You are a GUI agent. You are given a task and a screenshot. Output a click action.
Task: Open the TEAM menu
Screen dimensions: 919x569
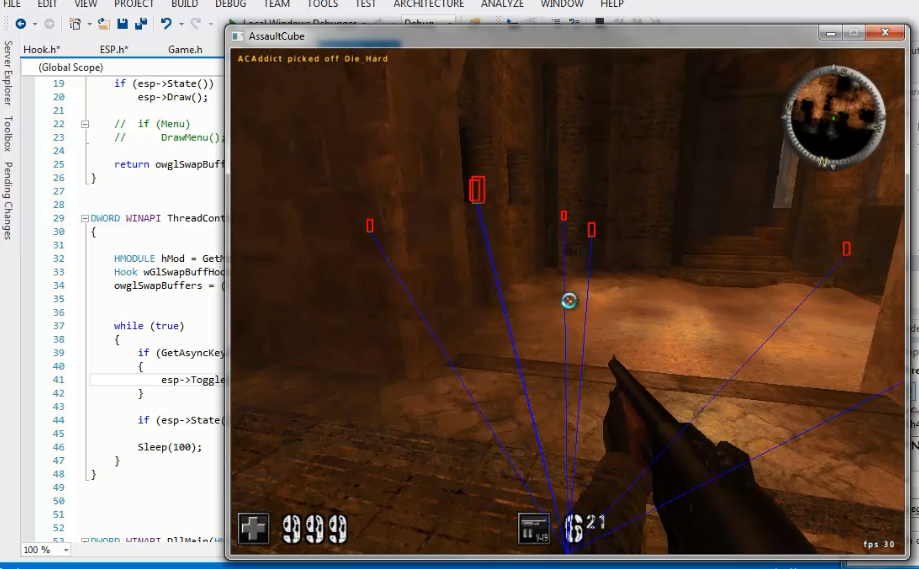tap(277, 4)
